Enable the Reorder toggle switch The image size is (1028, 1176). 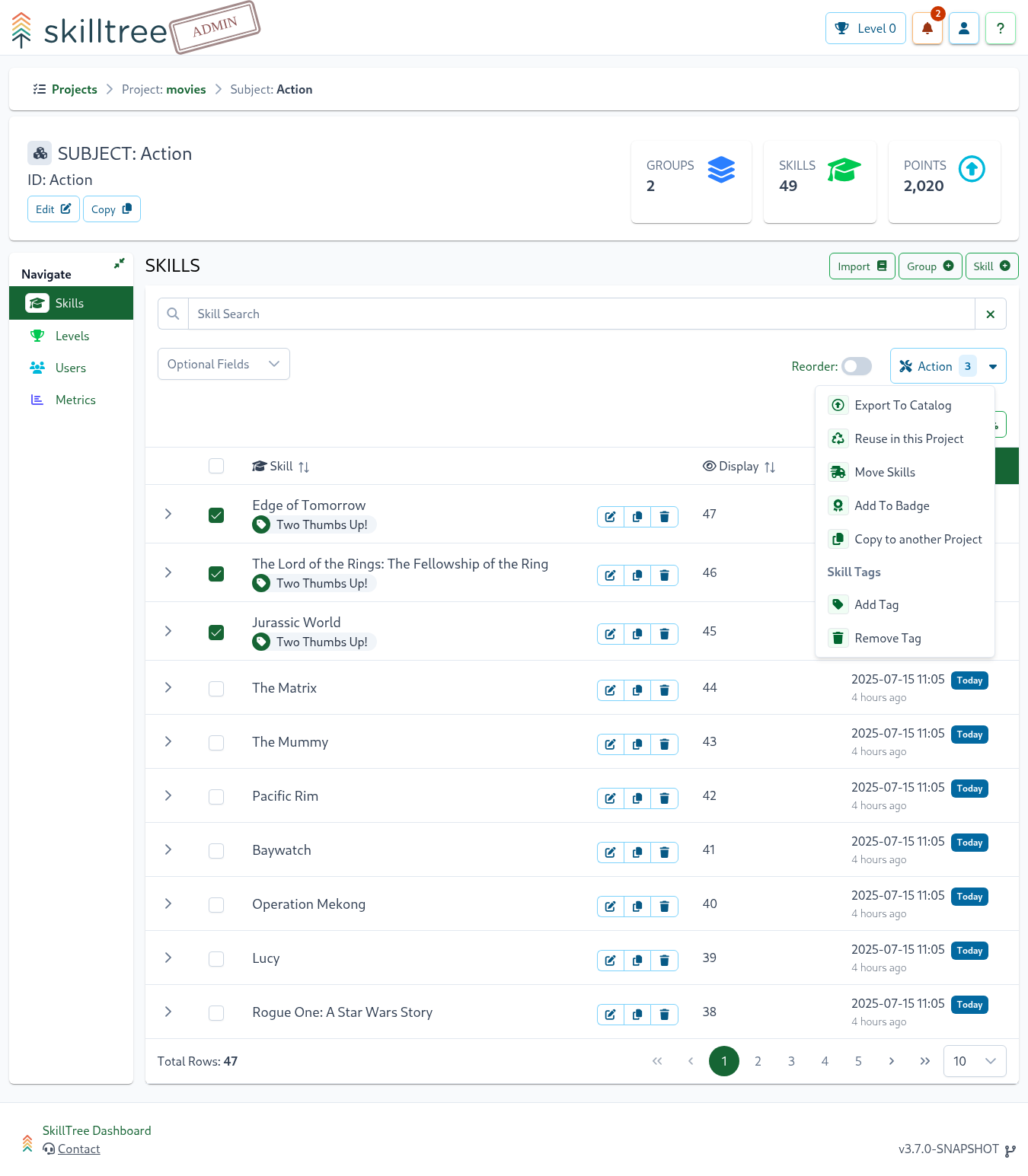pos(857,366)
